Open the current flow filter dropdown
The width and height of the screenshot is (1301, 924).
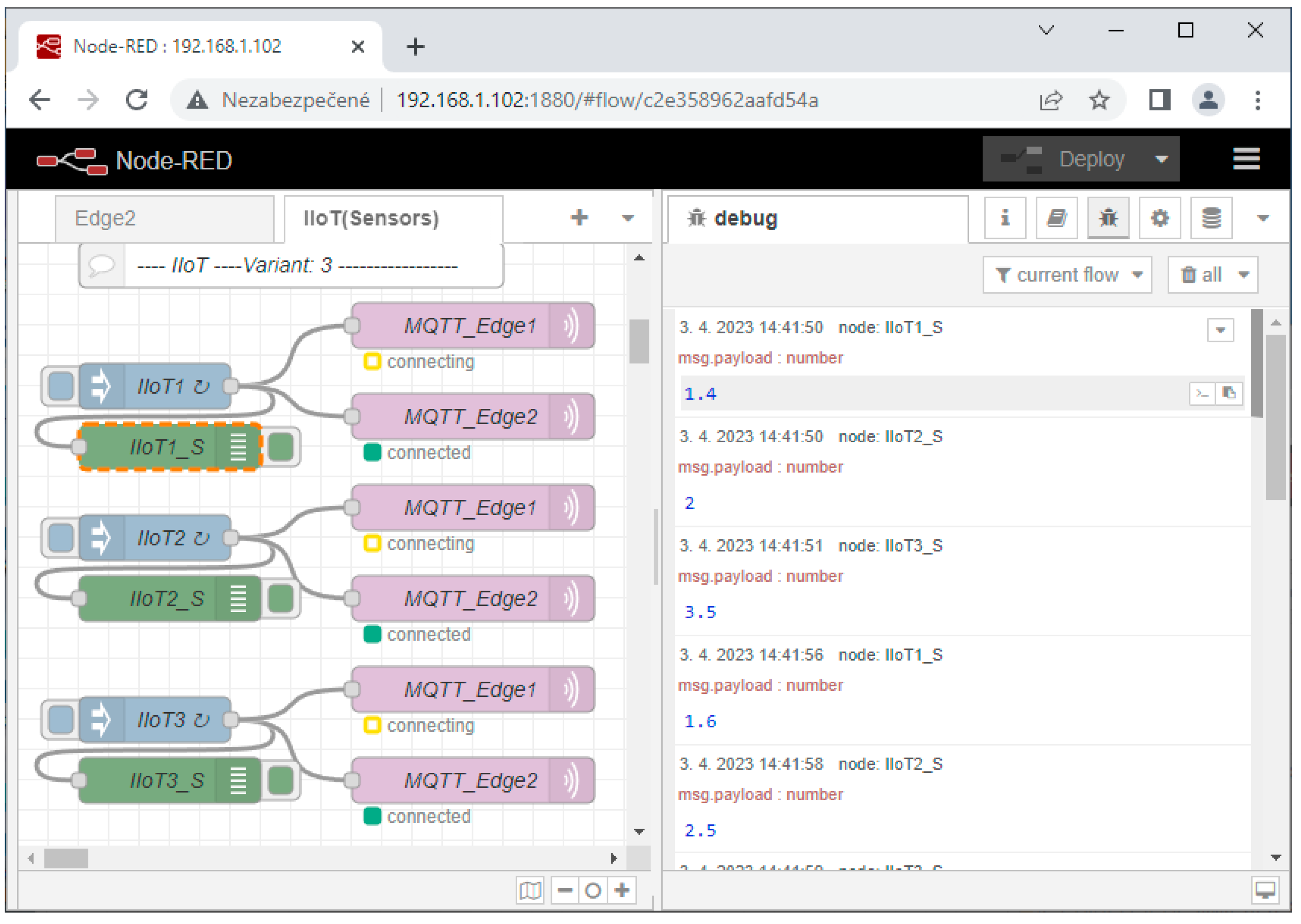[1067, 275]
